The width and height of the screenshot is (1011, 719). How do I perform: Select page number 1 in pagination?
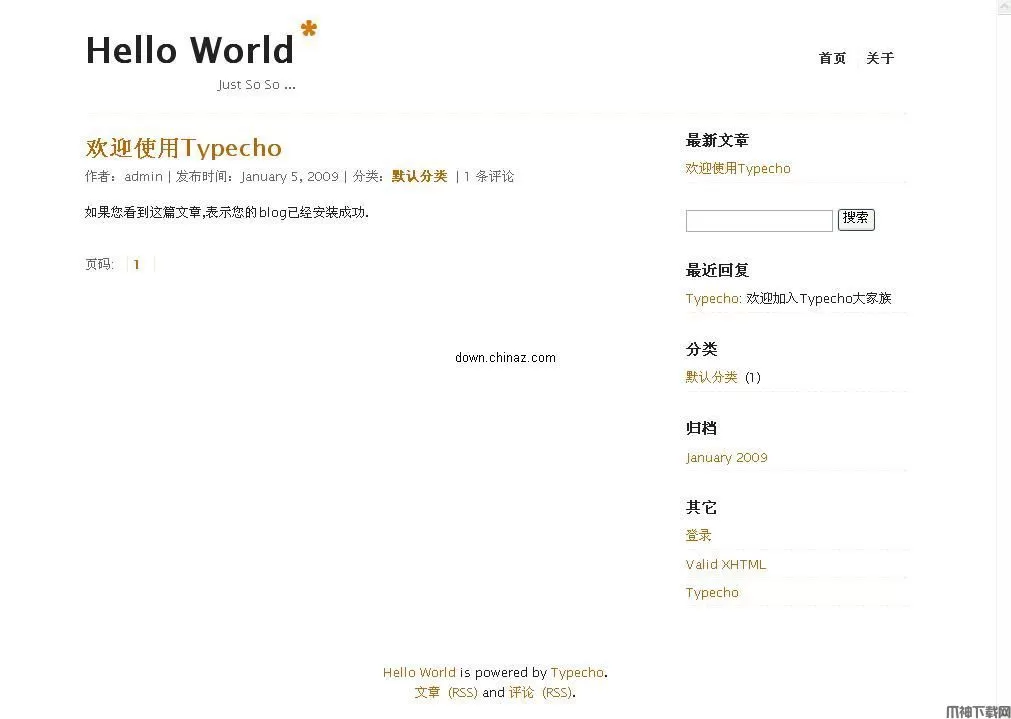137,264
